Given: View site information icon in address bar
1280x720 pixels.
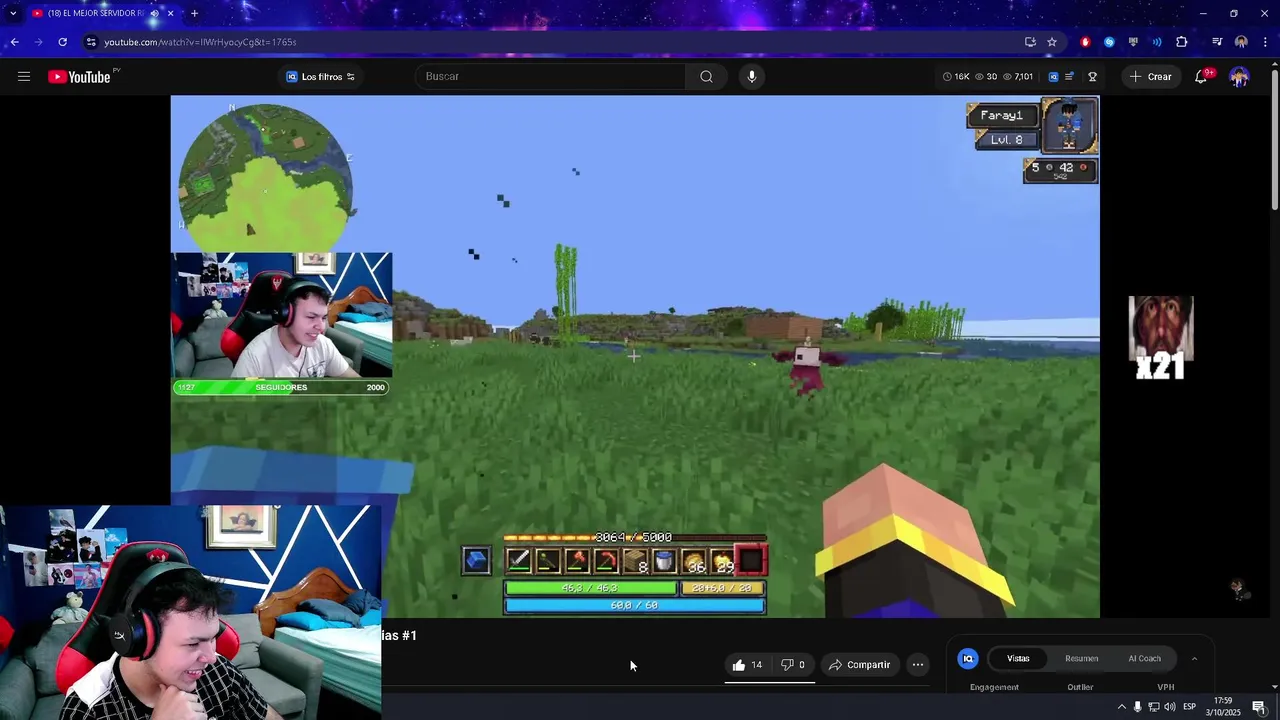Looking at the screenshot, I should [x=91, y=42].
